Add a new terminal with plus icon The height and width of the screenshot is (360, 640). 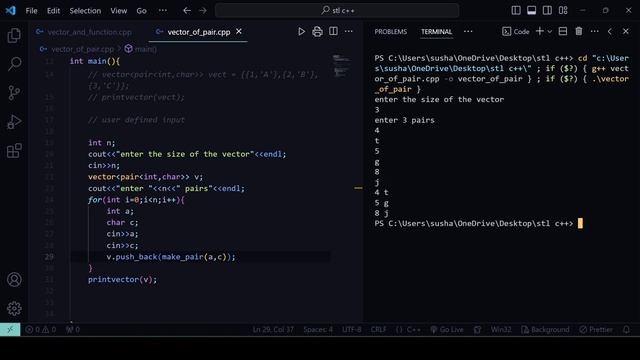click(540, 31)
